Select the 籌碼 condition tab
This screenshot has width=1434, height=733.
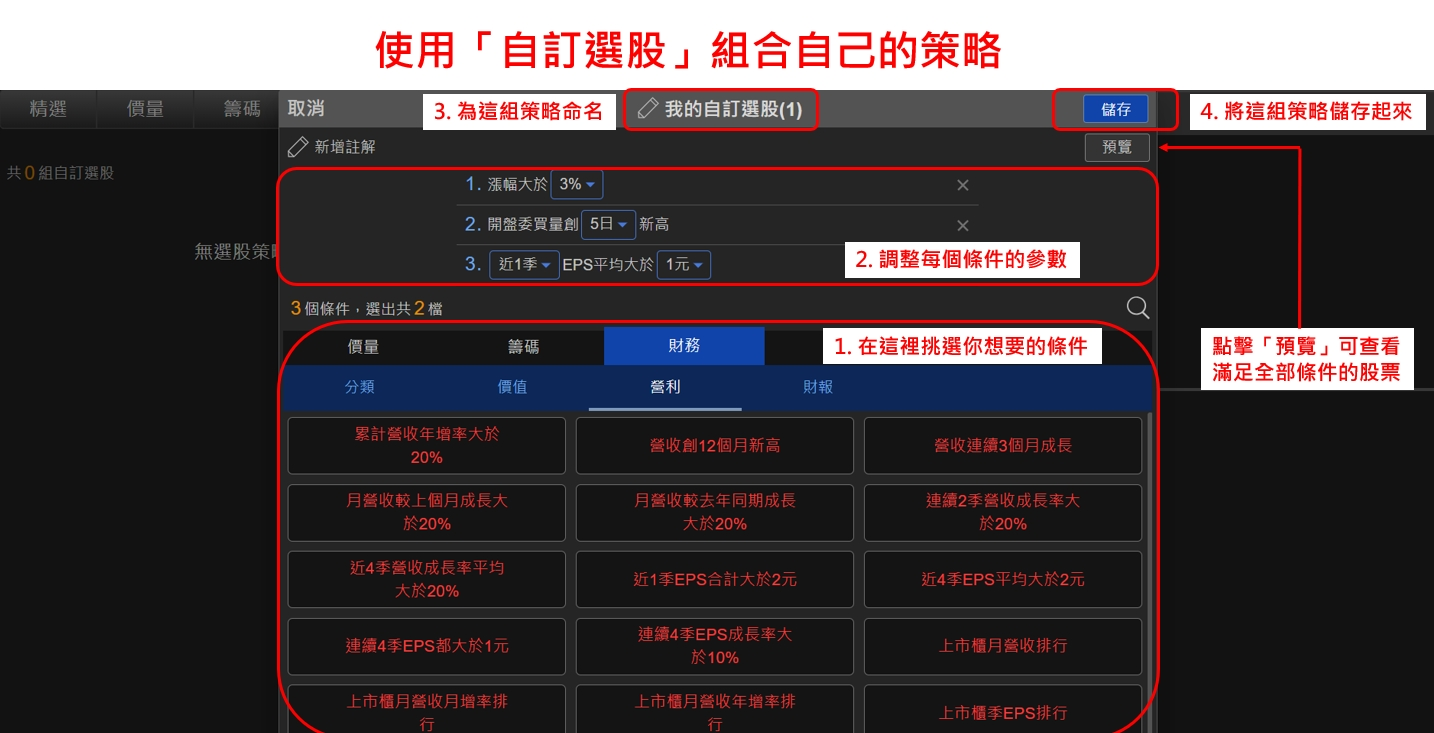[x=523, y=346]
